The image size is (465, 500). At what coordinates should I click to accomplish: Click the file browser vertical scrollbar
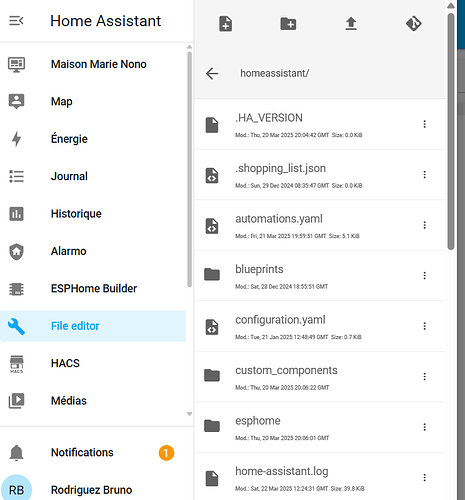pyautogui.click(x=451, y=132)
